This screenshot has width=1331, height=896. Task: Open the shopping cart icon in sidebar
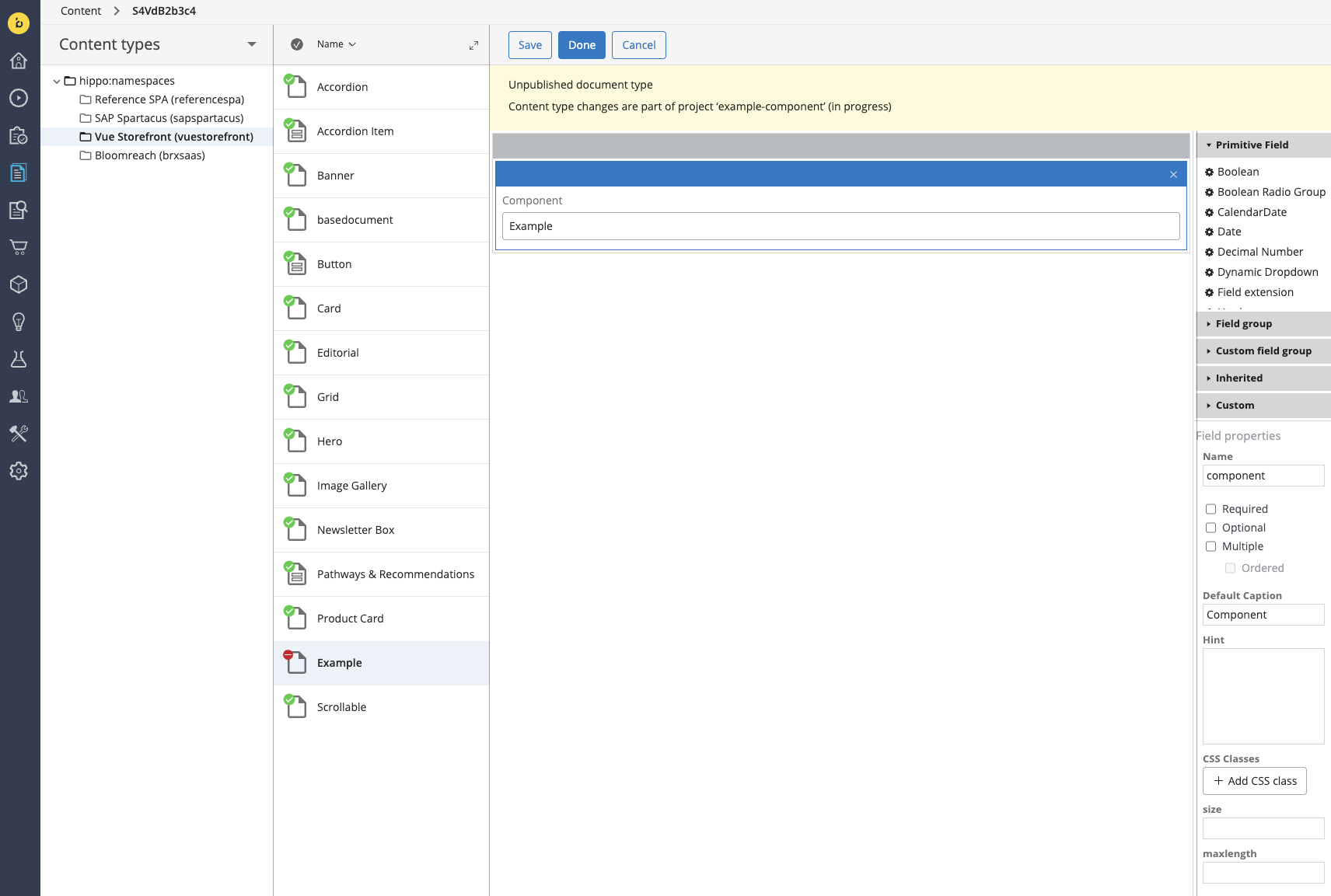point(19,247)
